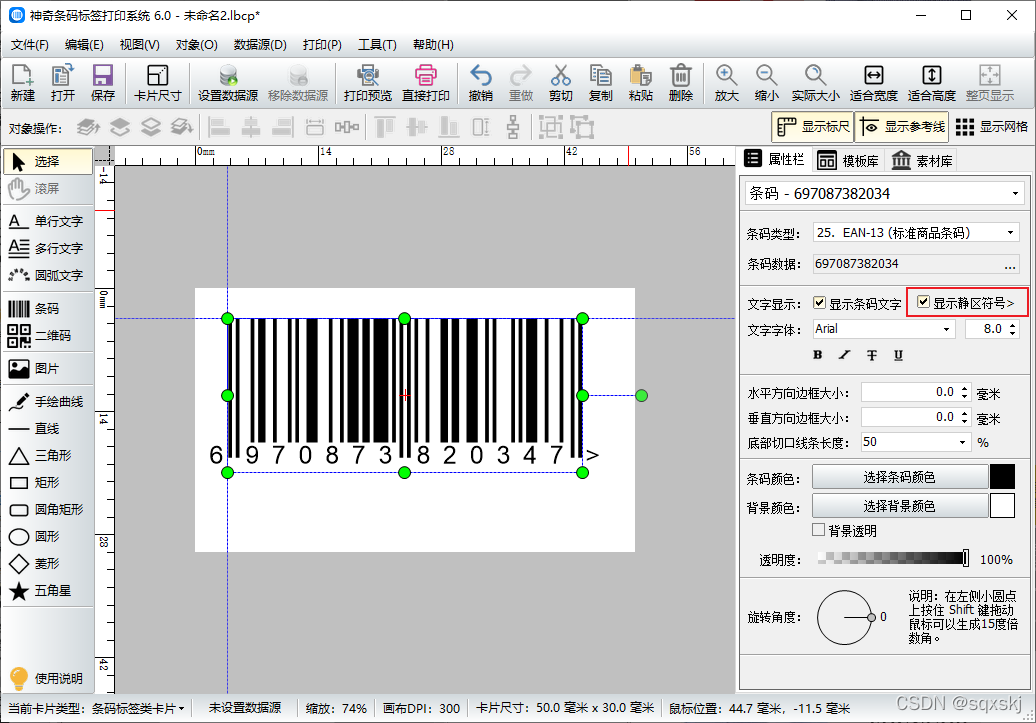Click the ... button beside 条码数据
The width and height of the screenshot is (1036, 723).
tap(1010, 264)
